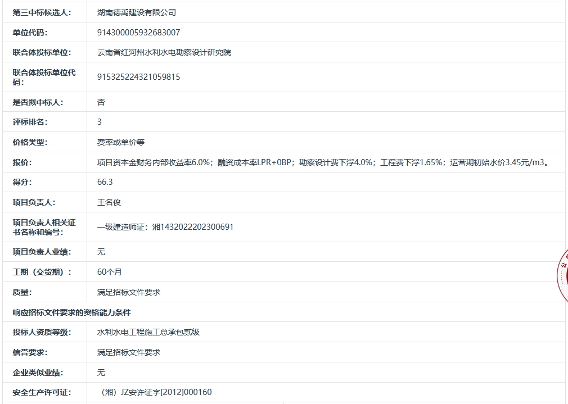This screenshot has width=568, height=404.
Task: Click the '价格类型:' label
Action: 30,142
